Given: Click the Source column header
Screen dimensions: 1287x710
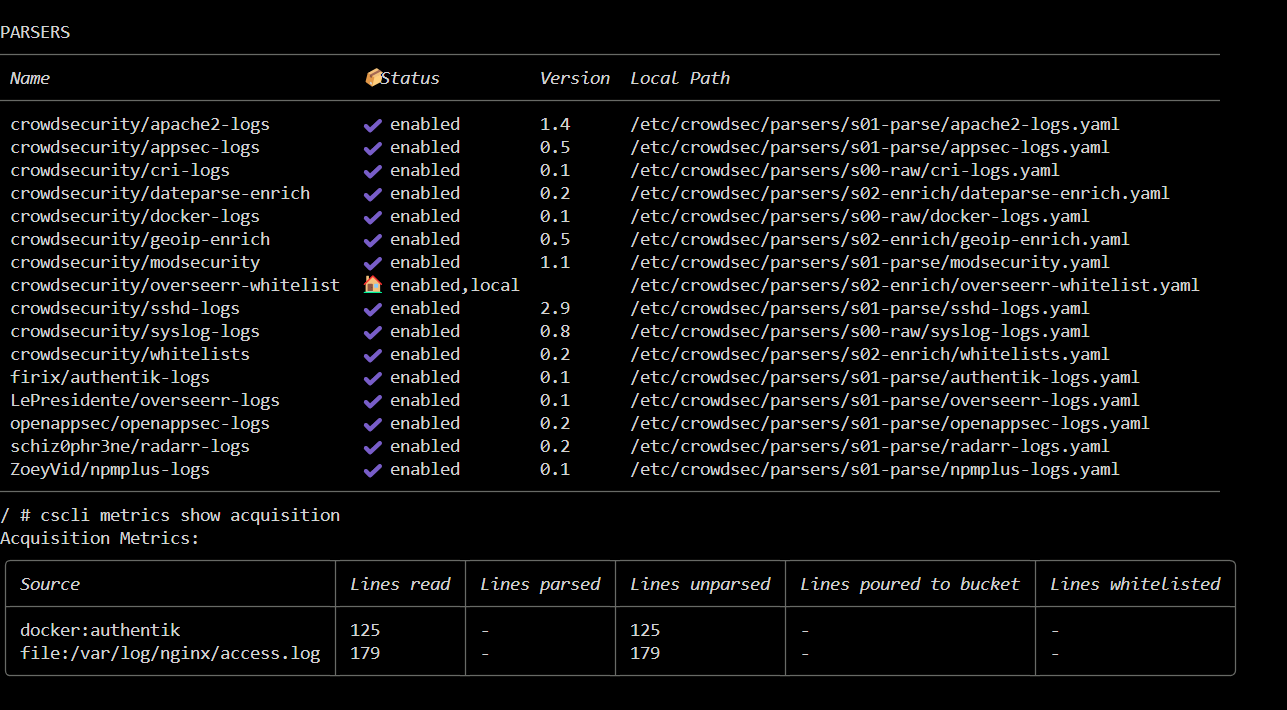Looking at the screenshot, I should coord(50,584).
